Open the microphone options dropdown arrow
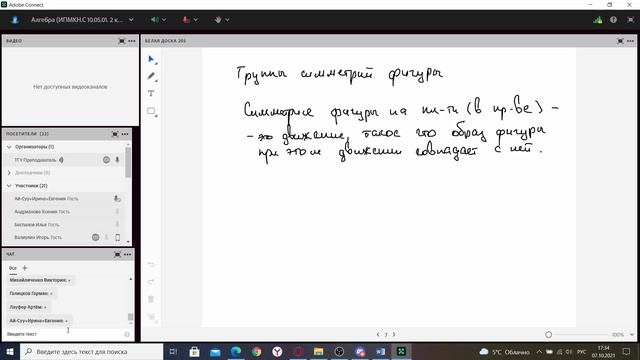The width and height of the screenshot is (640, 360). coord(196,20)
